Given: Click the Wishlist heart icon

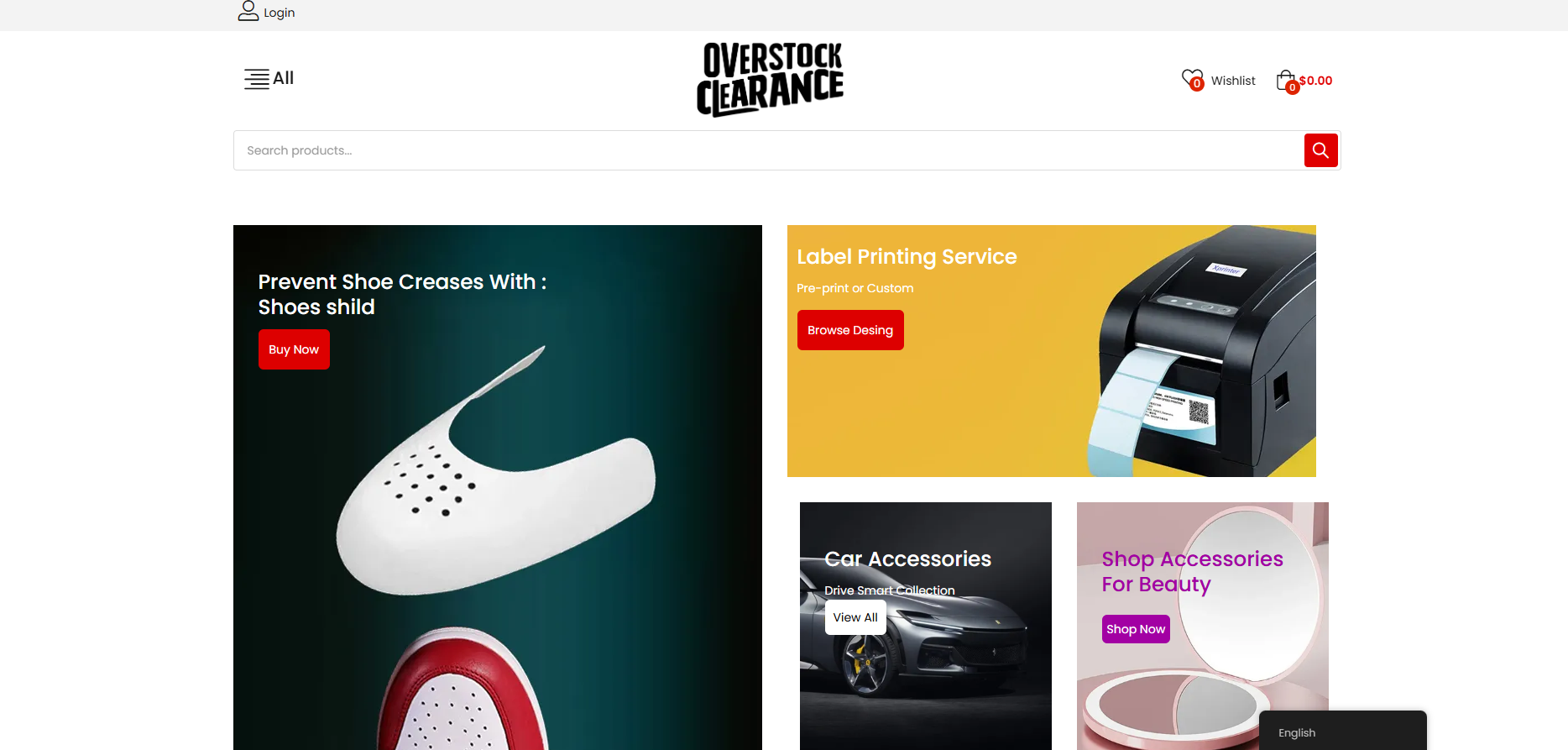Looking at the screenshot, I should (x=1192, y=80).
